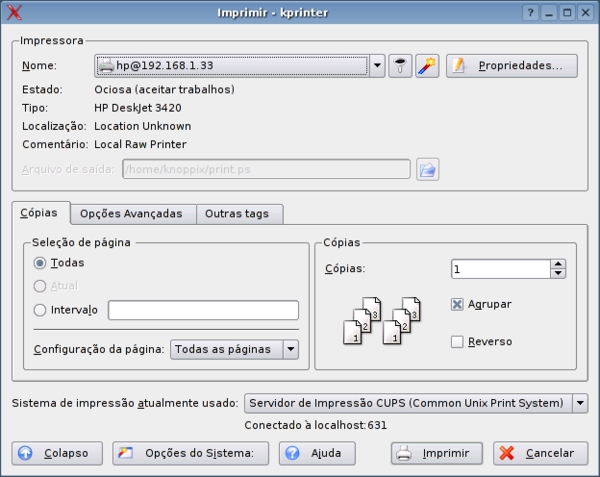Click the Imprimir print button
The image size is (600, 477).
(x=437, y=453)
